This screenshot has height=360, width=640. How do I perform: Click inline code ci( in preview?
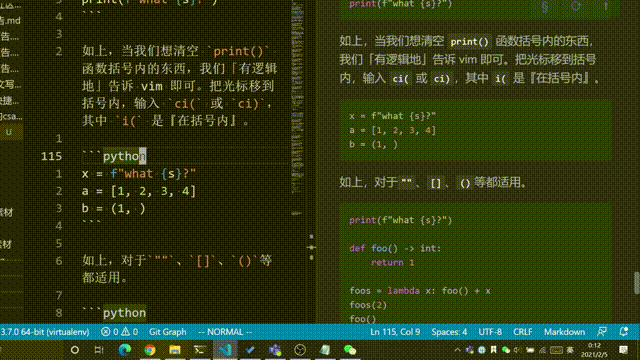(400, 78)
